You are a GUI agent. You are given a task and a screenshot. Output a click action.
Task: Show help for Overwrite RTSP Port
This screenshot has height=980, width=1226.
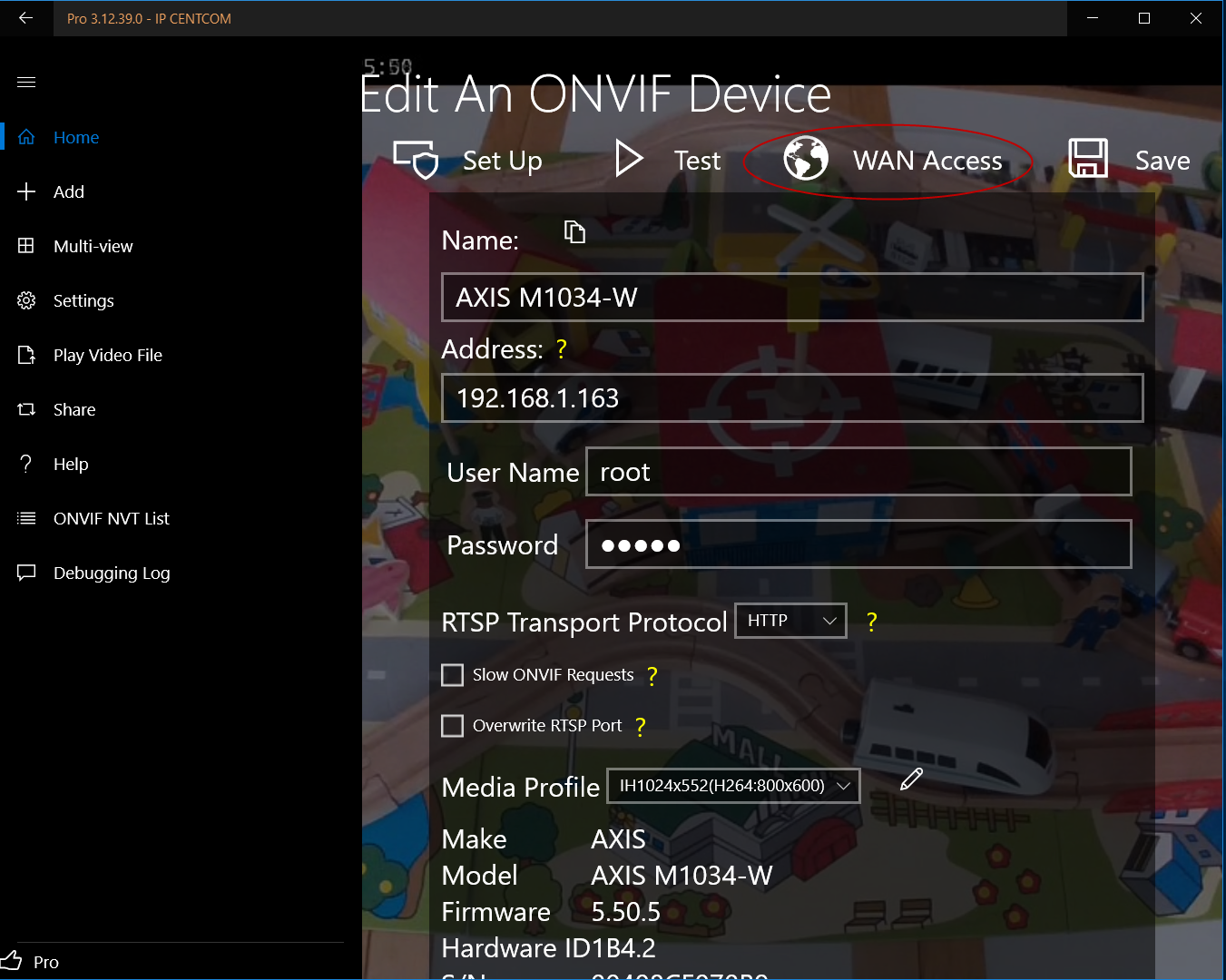click(x=640, y=727)
